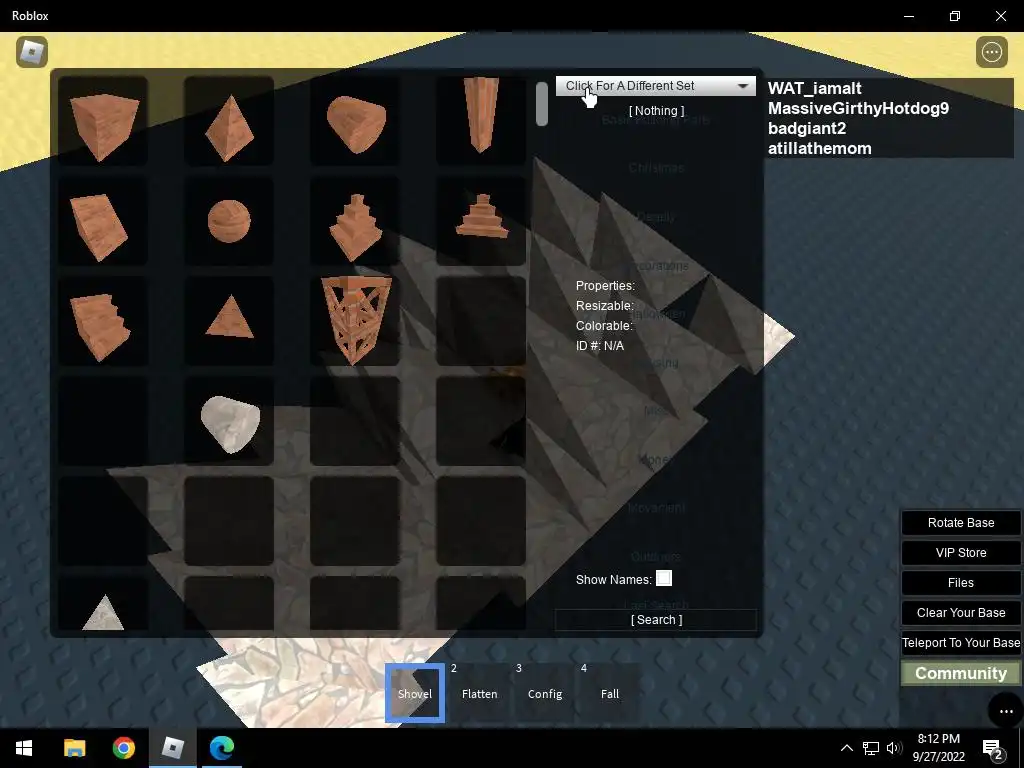The width and height of the screenshot is (1024, 768).
Task: Open the Community button
Action: (961, 673)
